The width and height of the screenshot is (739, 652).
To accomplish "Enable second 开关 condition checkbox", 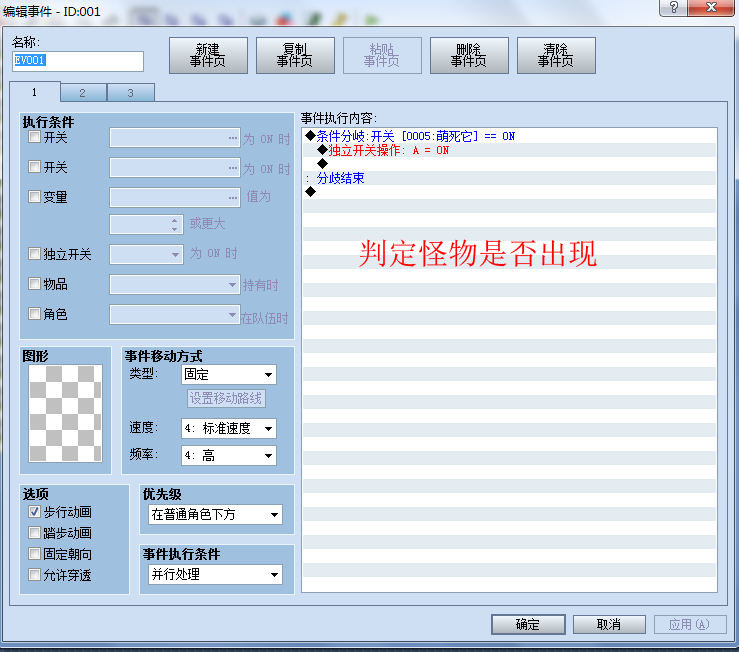I will tap(34, 167).
